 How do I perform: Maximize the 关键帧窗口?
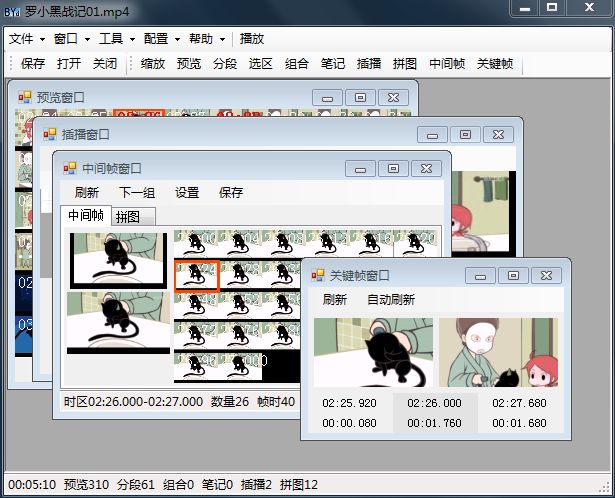(x=513, y=276)
